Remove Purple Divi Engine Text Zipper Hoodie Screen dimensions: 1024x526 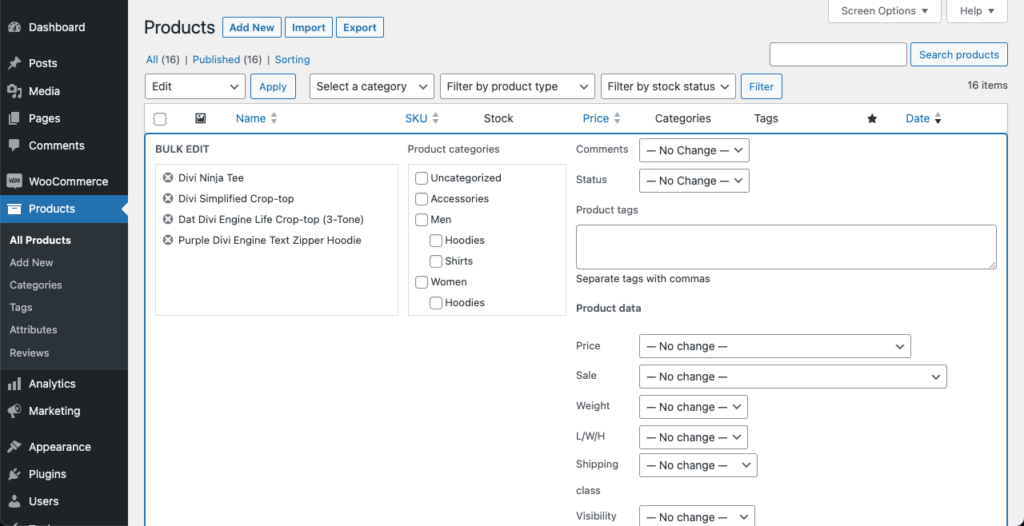168,240
